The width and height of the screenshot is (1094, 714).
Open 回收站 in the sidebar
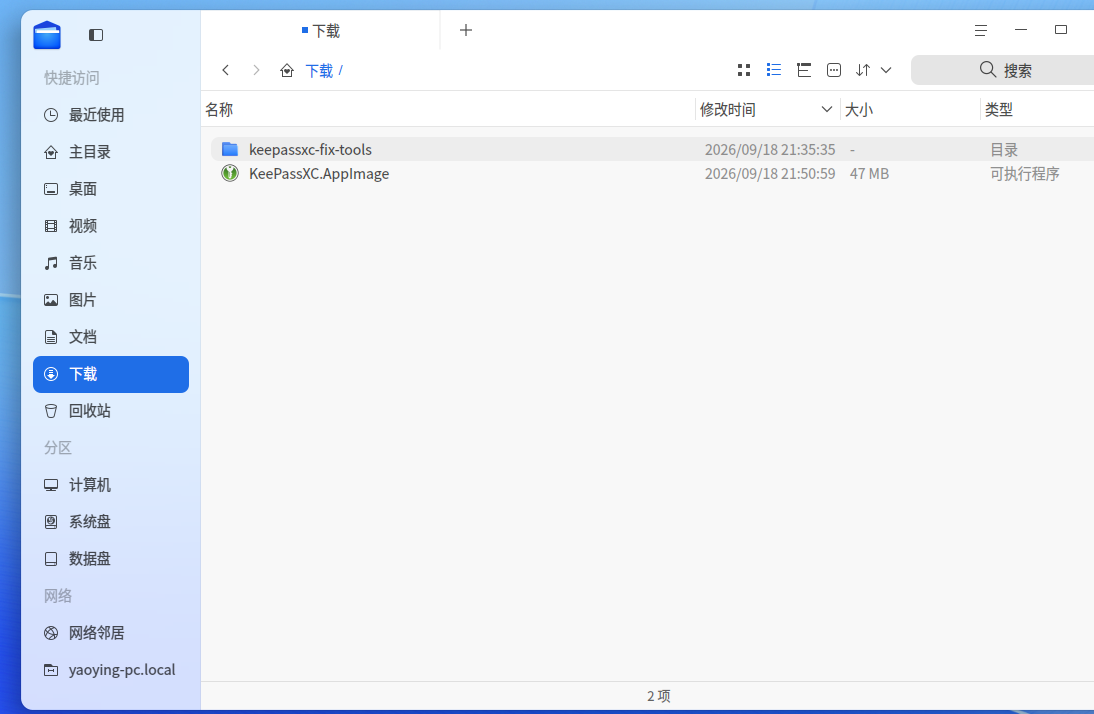click(x=111, y=410)
